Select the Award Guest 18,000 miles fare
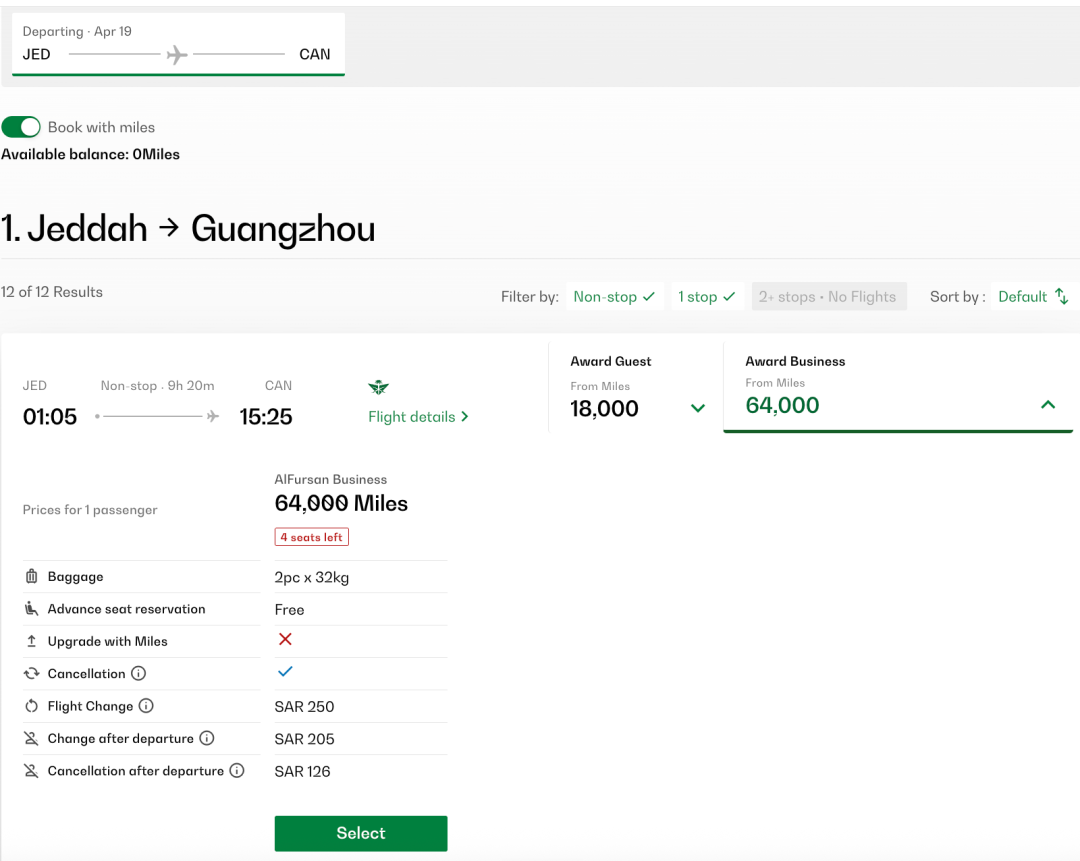The height and width of the screenshot is (861, 1080). coord(636,388)
